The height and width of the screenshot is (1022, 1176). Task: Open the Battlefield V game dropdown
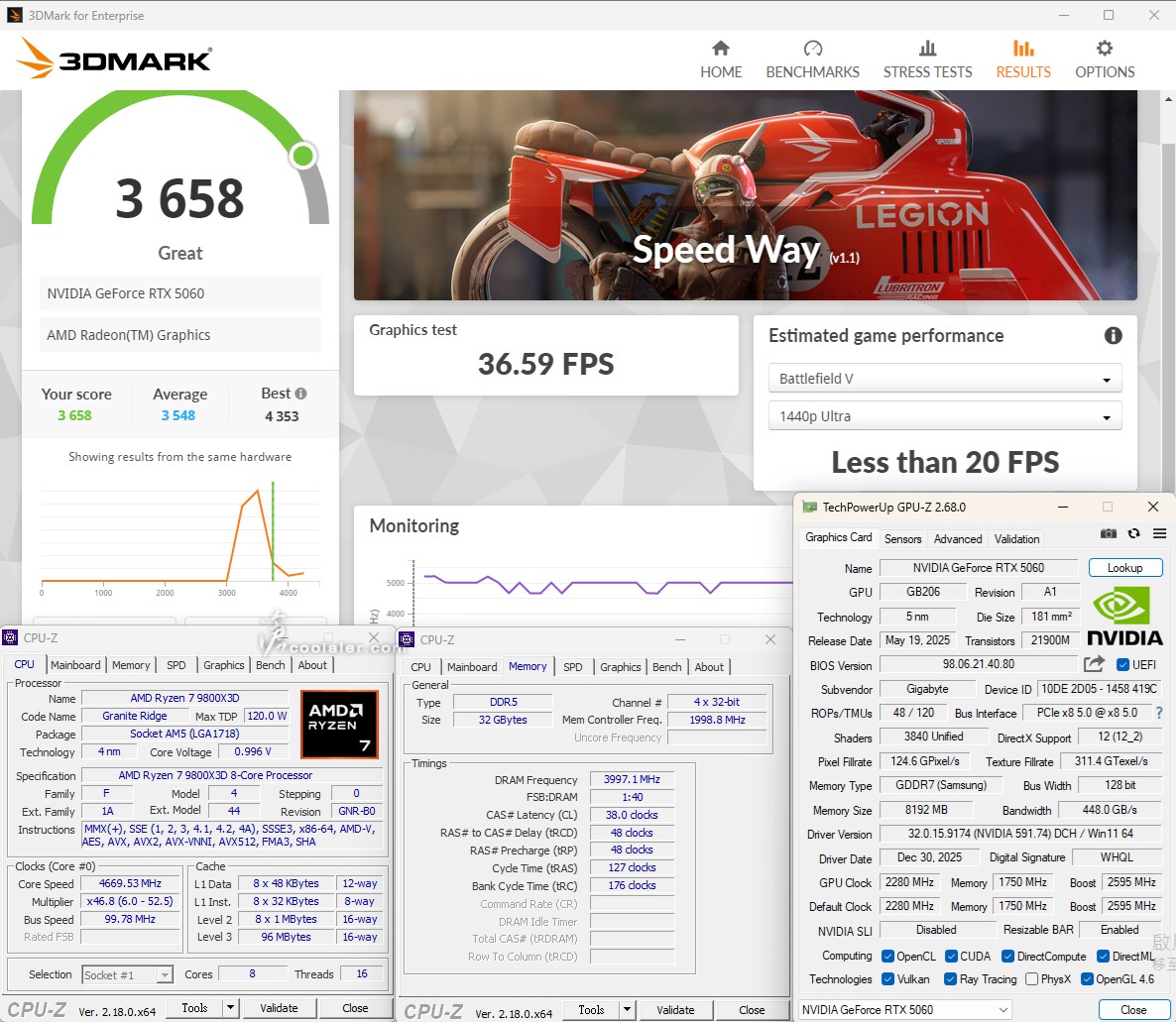click(945, 378)
